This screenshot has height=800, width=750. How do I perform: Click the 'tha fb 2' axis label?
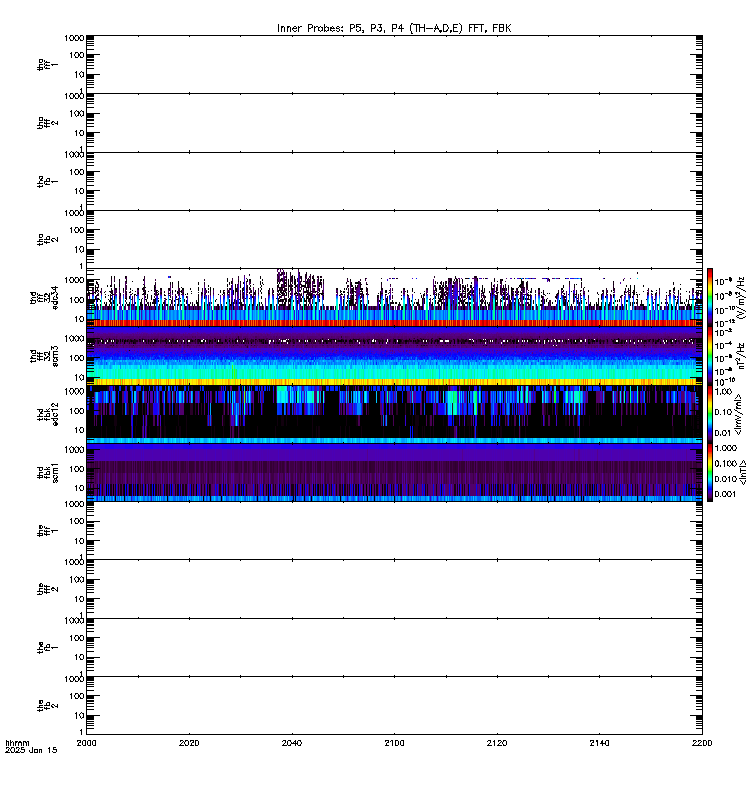point(47,239)
